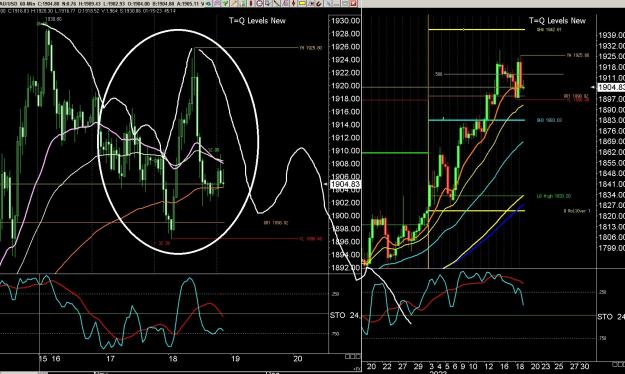Click date 18 on the left time axis
The image size is (625, 374).
pyautogui.click(x=173, y=358)
